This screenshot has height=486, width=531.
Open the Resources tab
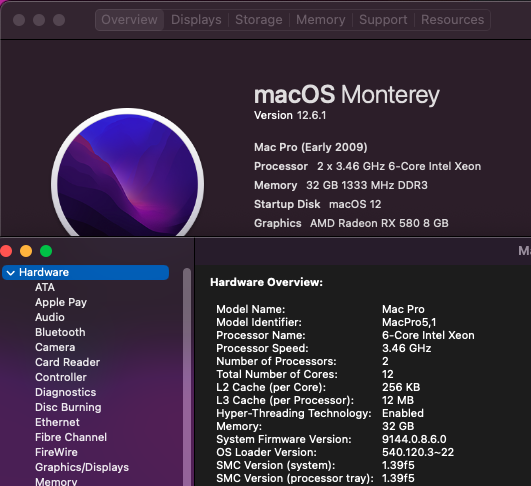[x=452, y=20]
